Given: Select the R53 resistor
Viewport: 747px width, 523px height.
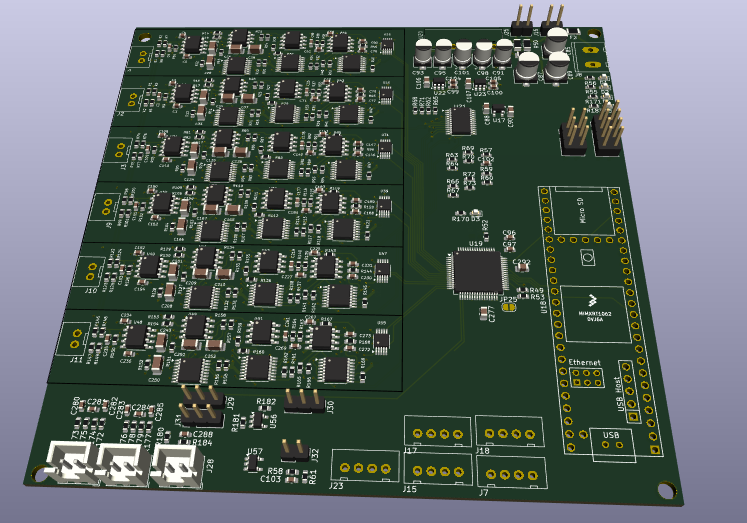Looking at the screenshot, I should click(x=524, y=296).
